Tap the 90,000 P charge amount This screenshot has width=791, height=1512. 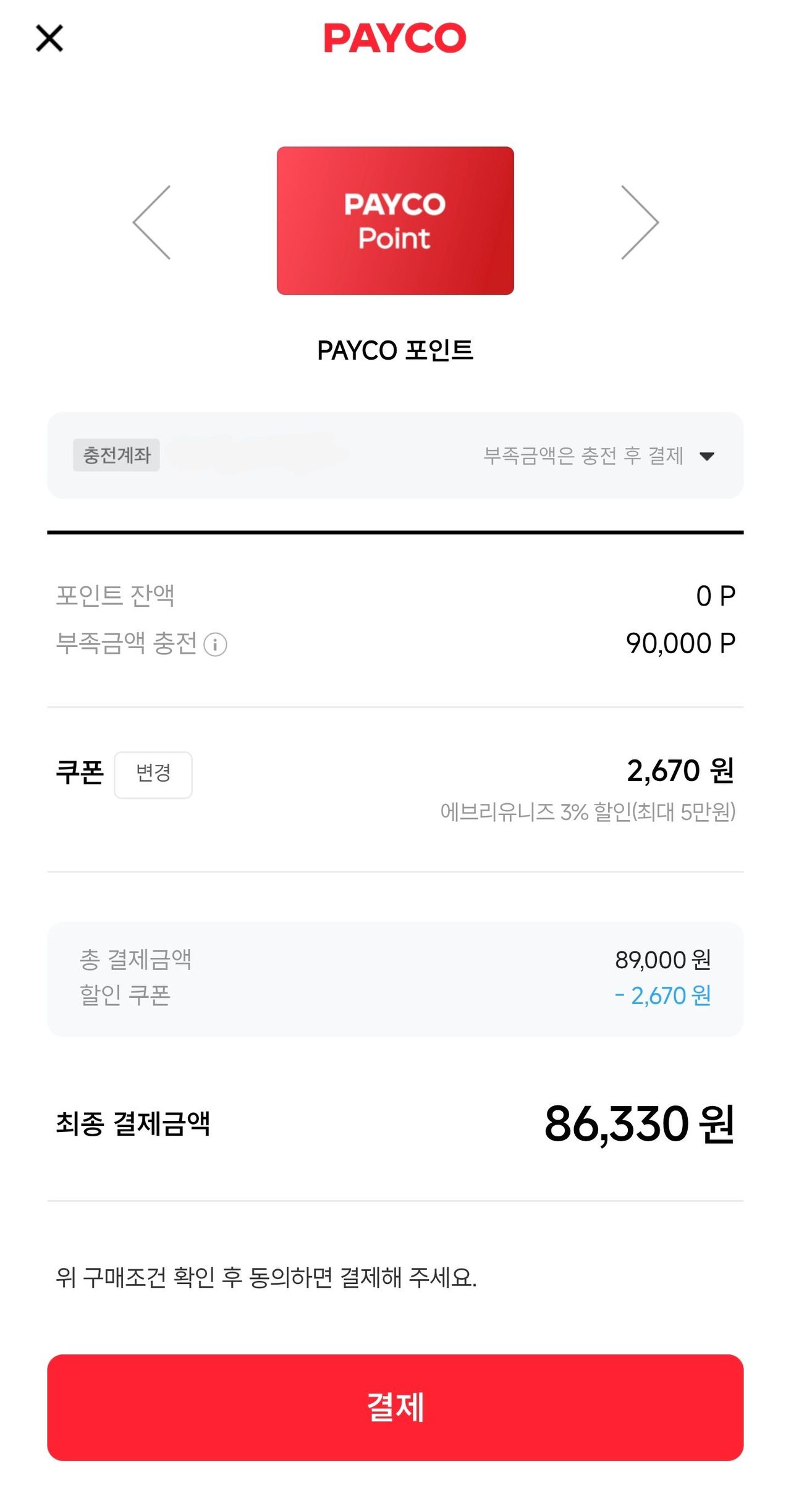point(680,643)
